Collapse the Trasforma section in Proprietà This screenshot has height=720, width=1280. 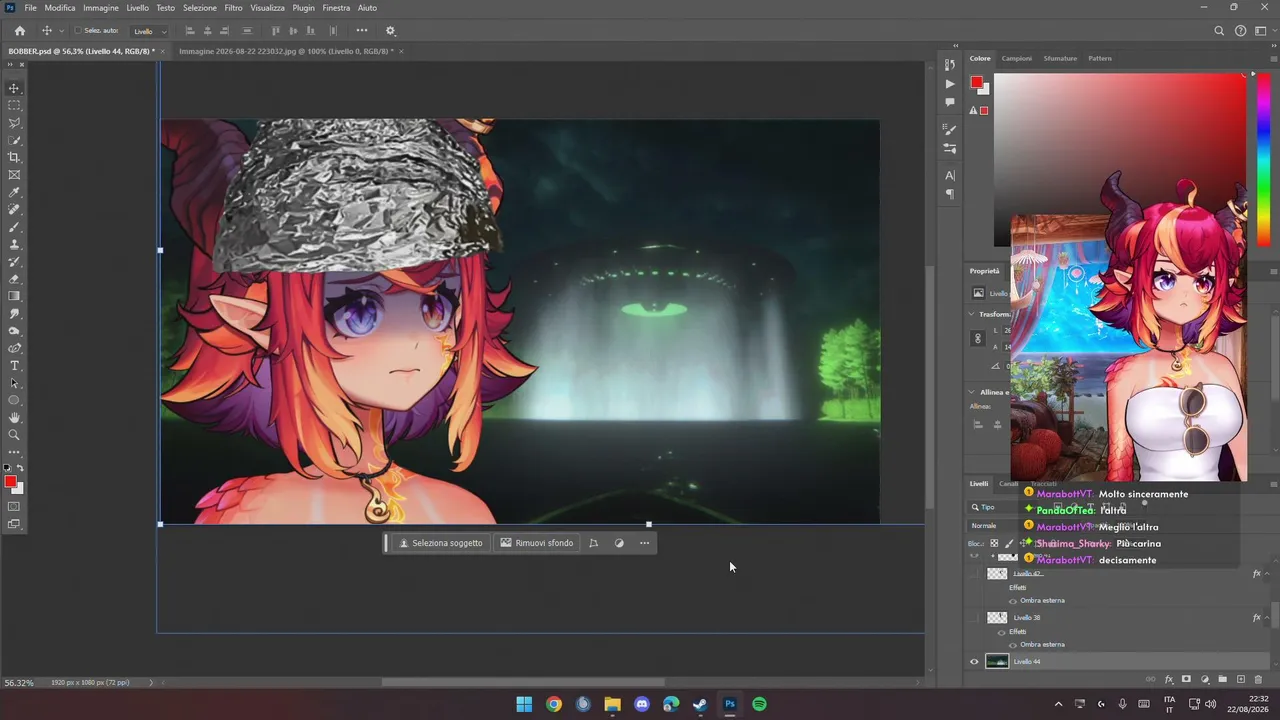point(971,314)
